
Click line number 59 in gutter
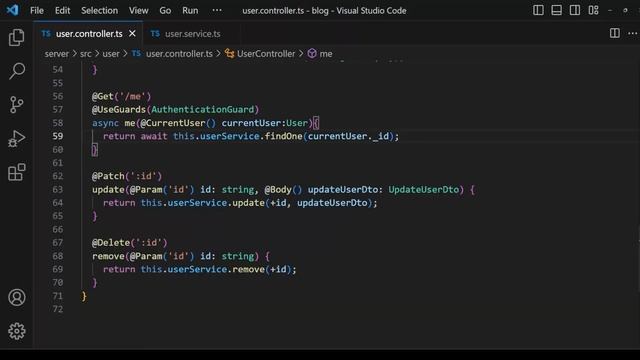[x=58, y=136]
